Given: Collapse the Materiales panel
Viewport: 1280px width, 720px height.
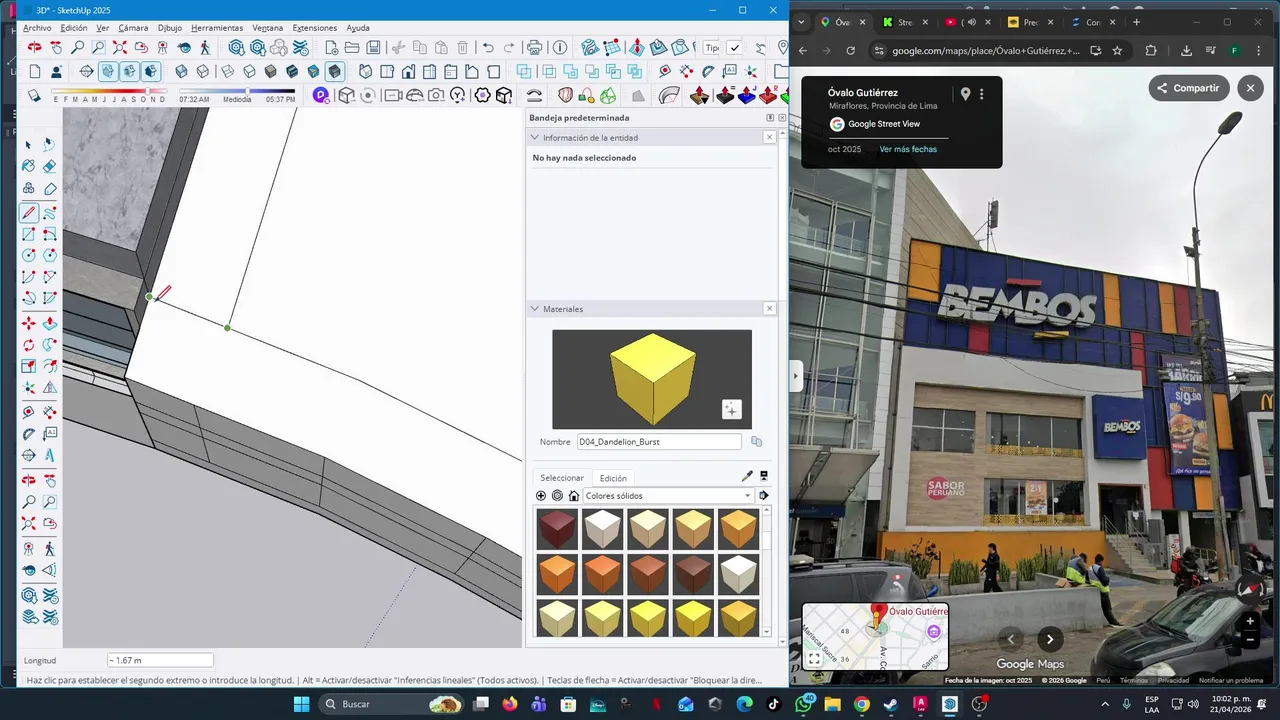Looking at the screenshot, I should tap(535, 309).
